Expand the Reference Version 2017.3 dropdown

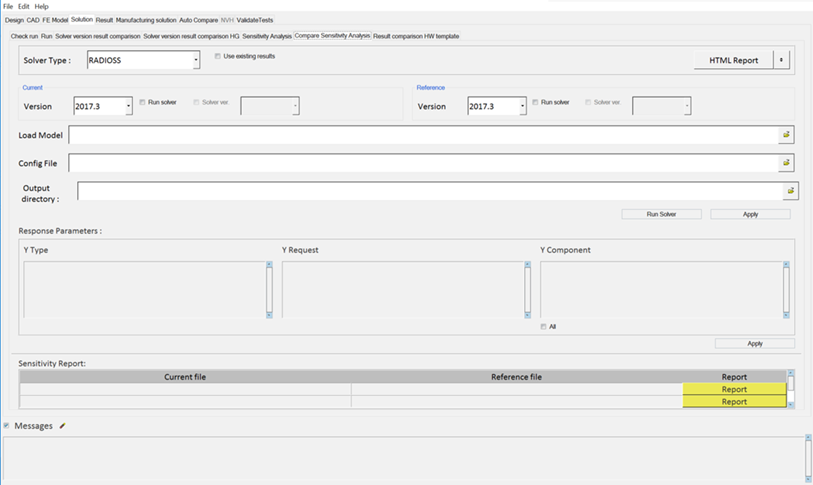tap(522, 107)
